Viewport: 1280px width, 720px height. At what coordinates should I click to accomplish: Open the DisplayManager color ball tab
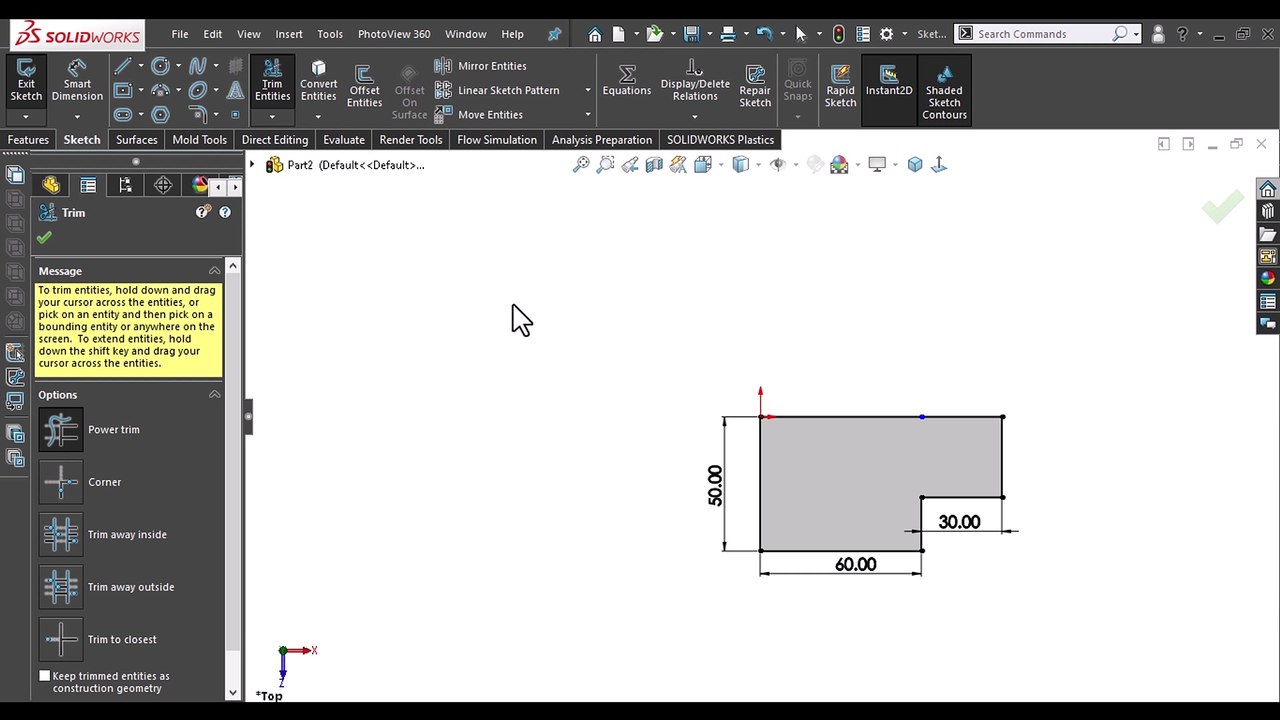(200, 185)
